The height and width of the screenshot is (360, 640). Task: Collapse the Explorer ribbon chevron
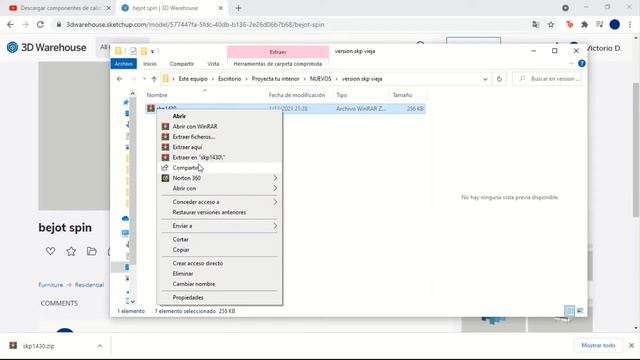[571, 64]
